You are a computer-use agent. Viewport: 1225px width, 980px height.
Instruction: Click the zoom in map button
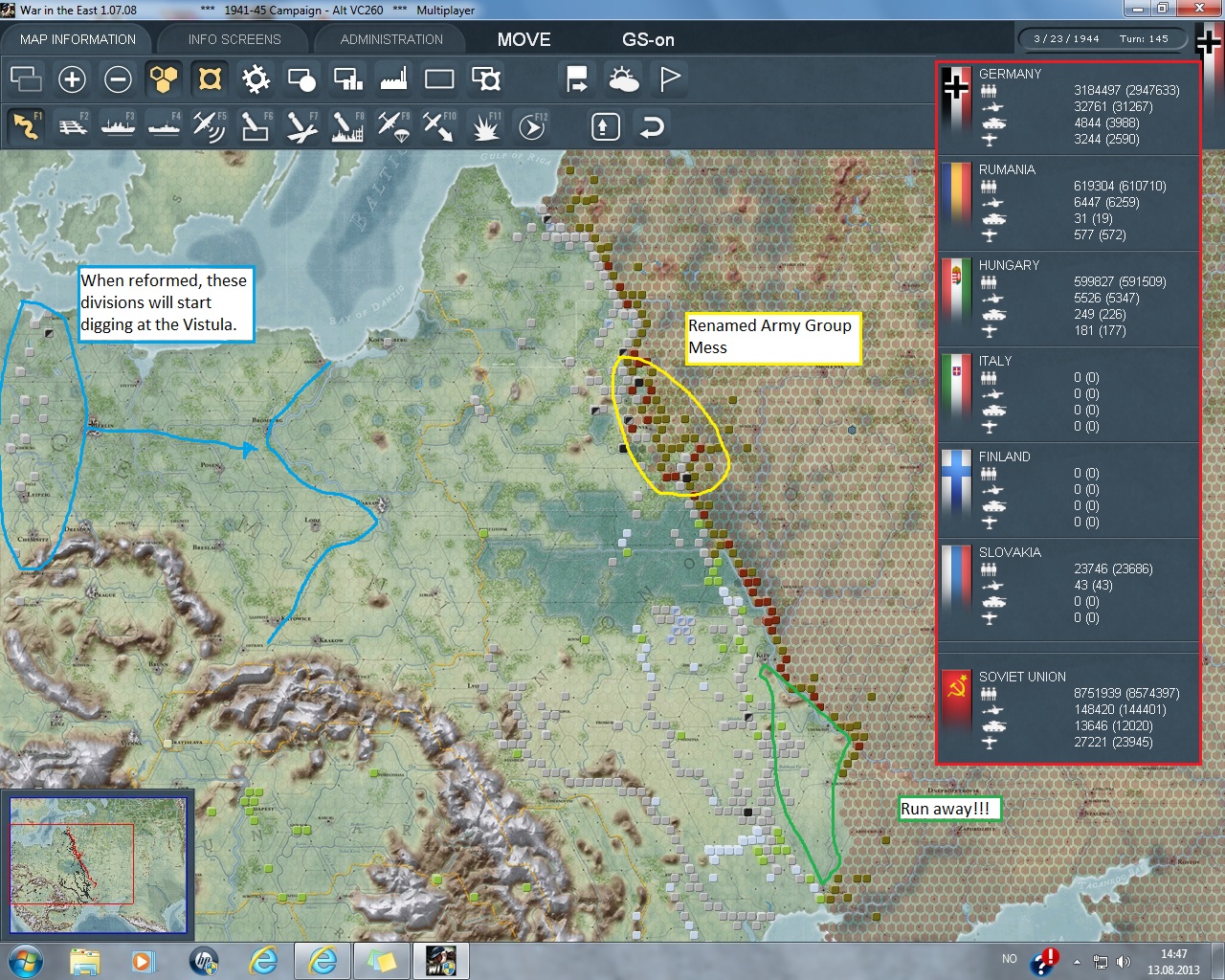(x=72, y=79)
